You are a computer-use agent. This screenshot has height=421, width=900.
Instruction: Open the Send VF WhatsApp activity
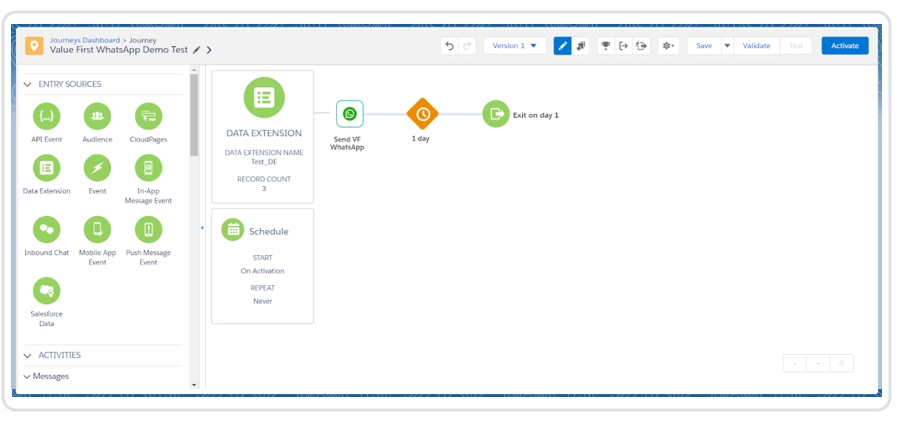[349, 114]
